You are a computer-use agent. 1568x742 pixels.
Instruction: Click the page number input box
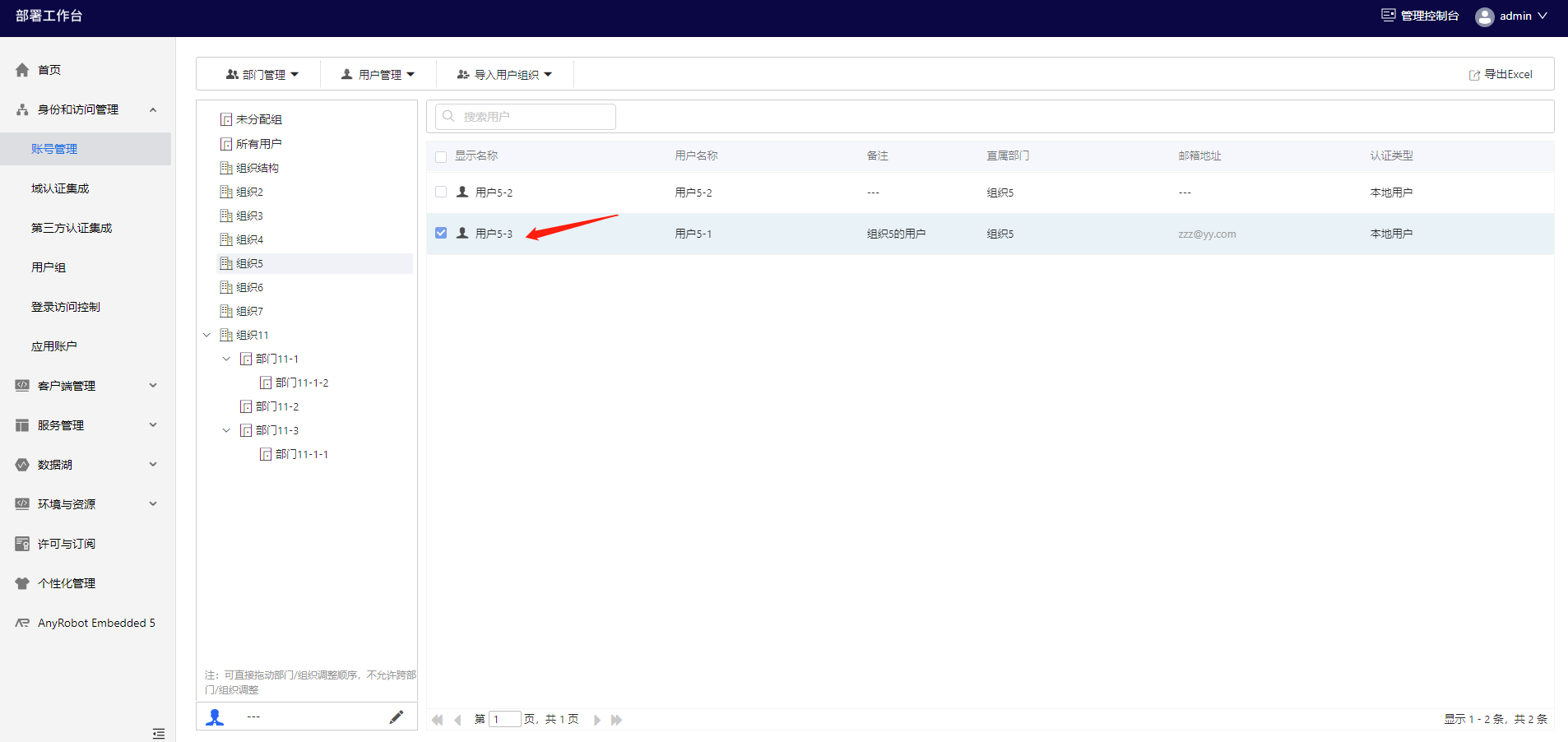(x=505, y=719)
